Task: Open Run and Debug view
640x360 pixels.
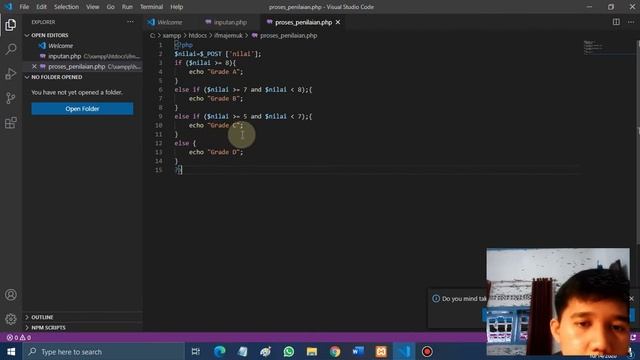Action: pyautogui.click(x=11, y=74)
